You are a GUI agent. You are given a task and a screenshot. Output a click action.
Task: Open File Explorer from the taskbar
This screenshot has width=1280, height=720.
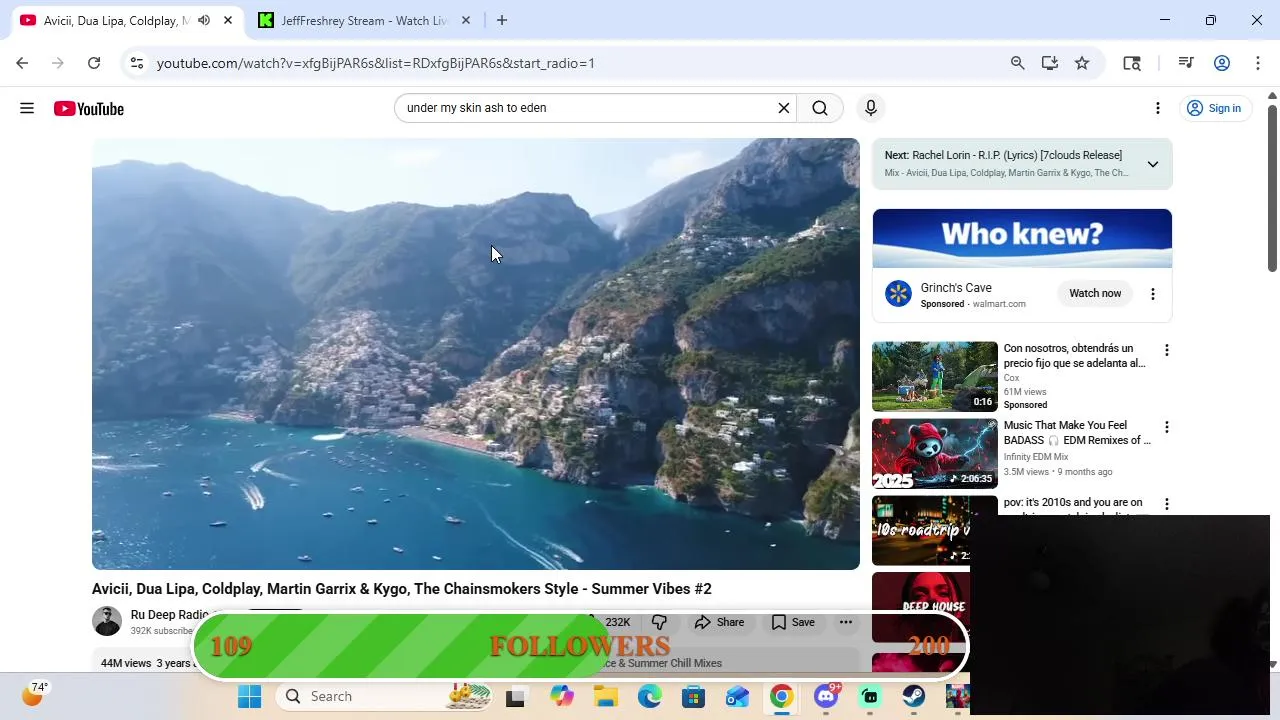click(x=605, y=696)
